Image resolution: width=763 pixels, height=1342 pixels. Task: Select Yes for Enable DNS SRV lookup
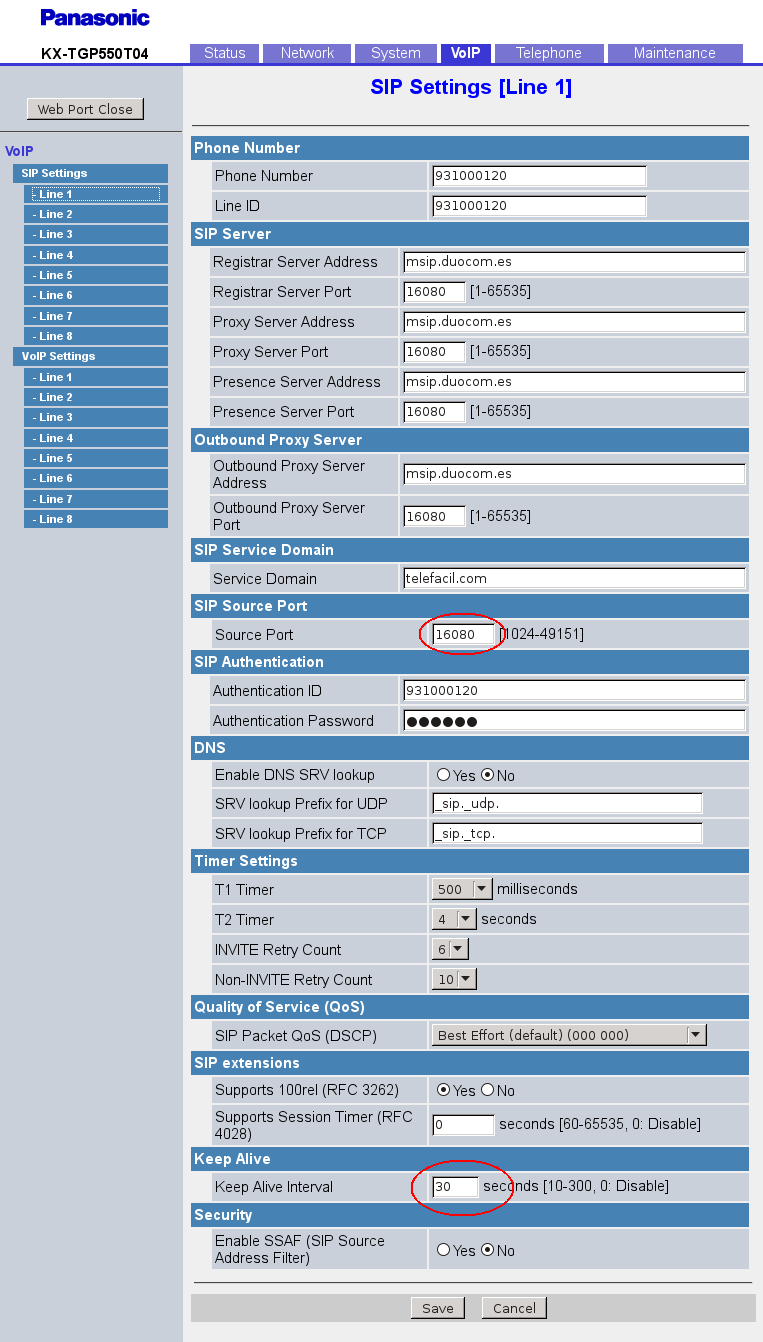(x=443, y=775)
